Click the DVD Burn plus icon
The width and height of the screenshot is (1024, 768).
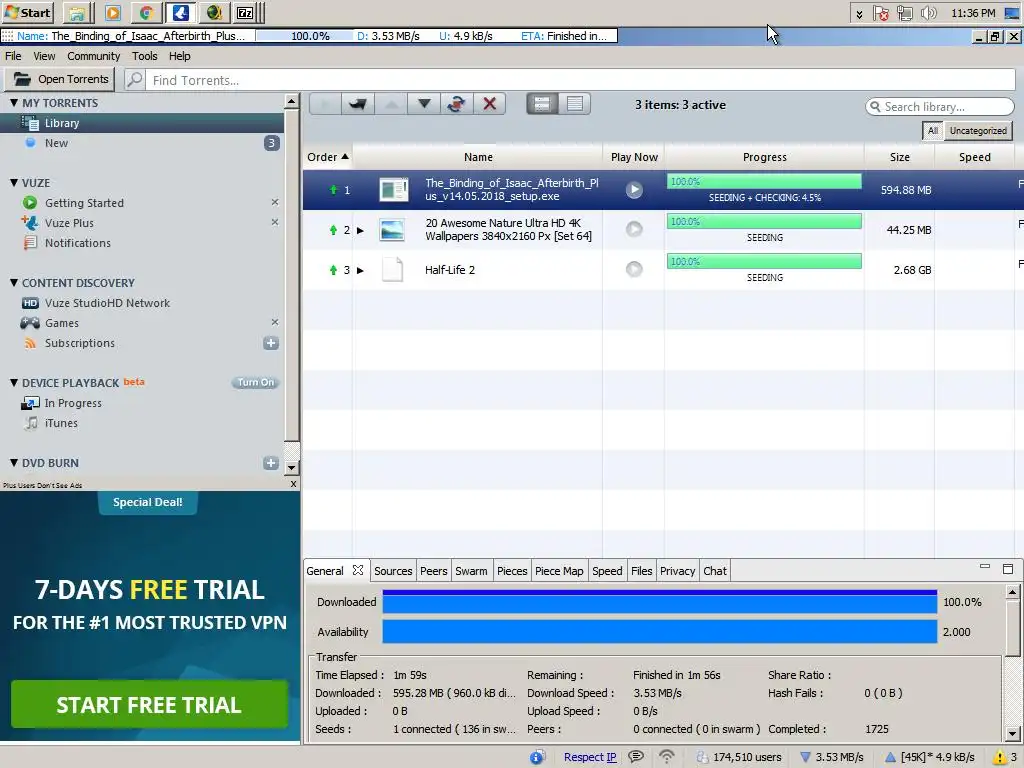(271, 463)
